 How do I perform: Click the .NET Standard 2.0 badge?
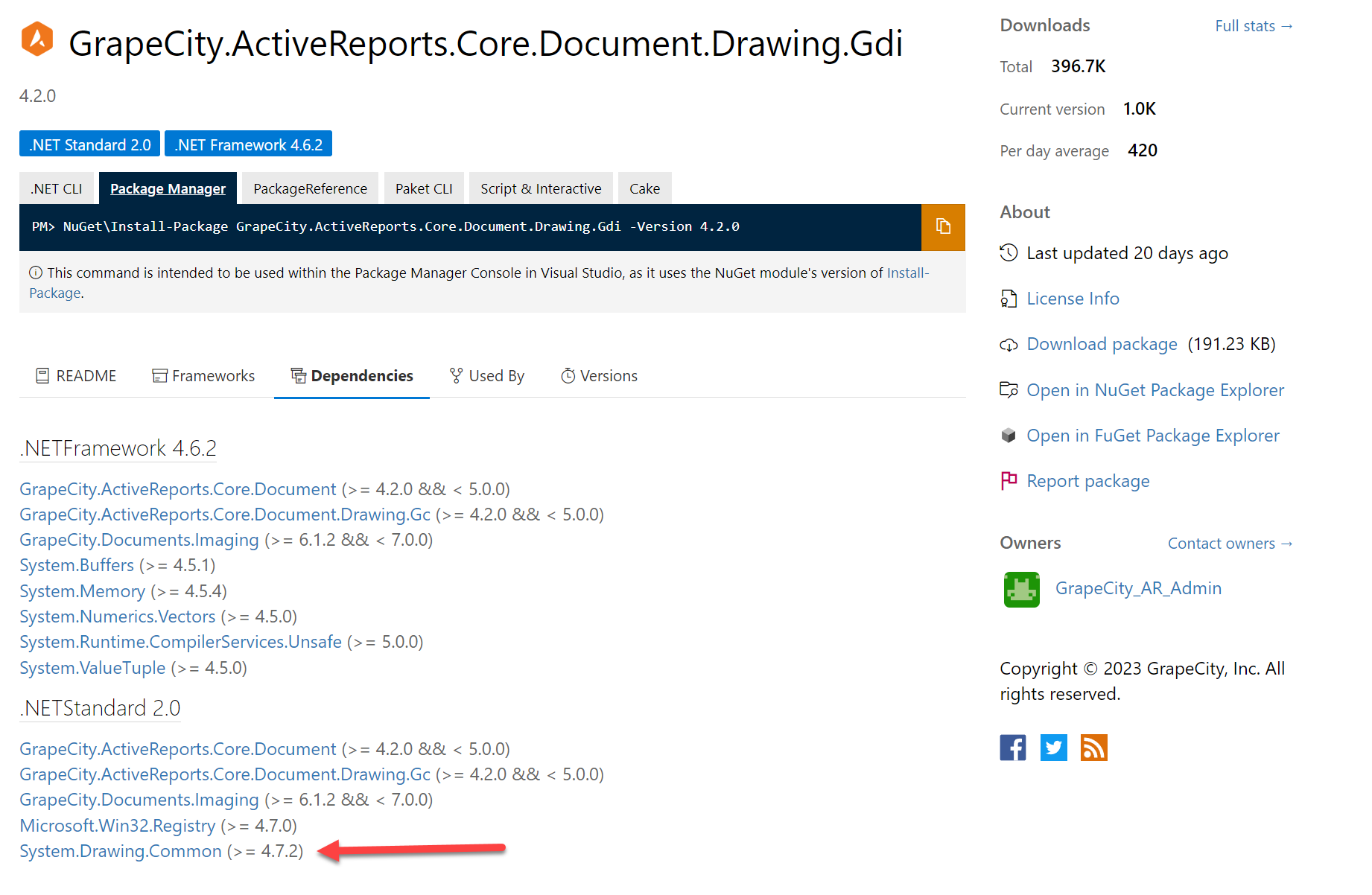[x=89, y=144]
